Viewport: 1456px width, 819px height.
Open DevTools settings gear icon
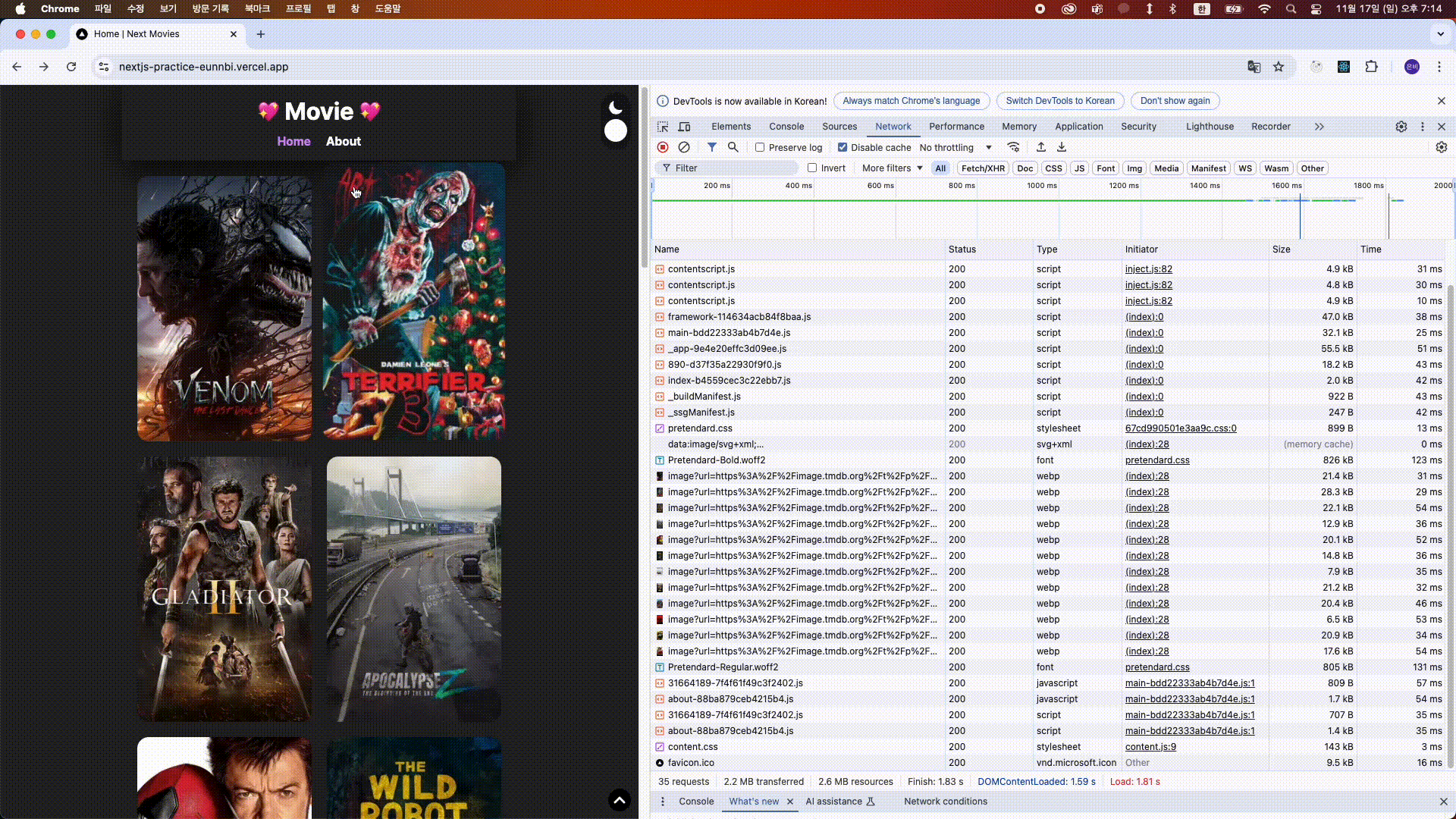point(1401,127)
